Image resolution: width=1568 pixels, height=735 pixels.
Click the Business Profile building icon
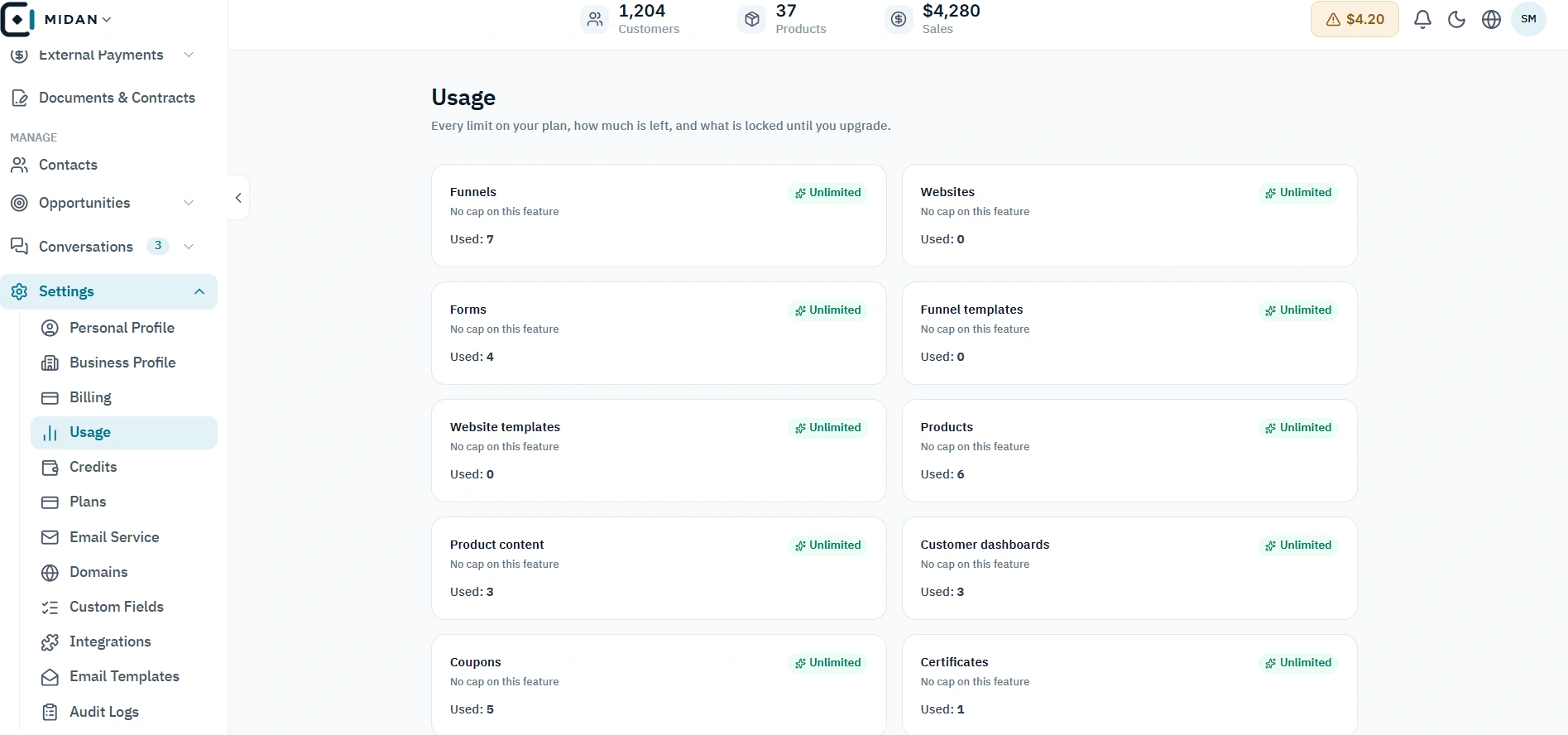coord(50,363)
